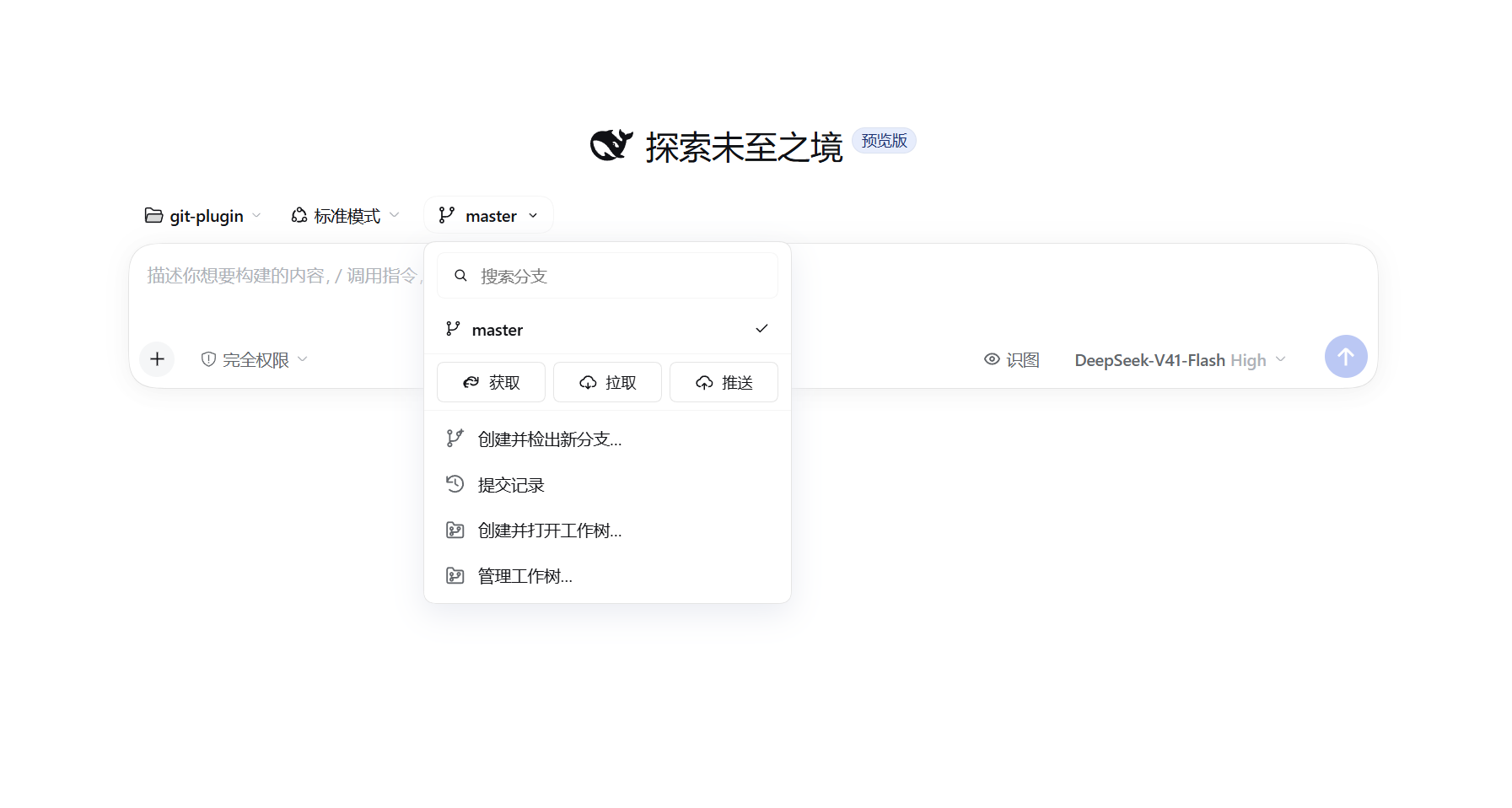This screenshot has height=808, width=1512.
Task: Click the DeepSeek whale logo
Action: point(611,145)
